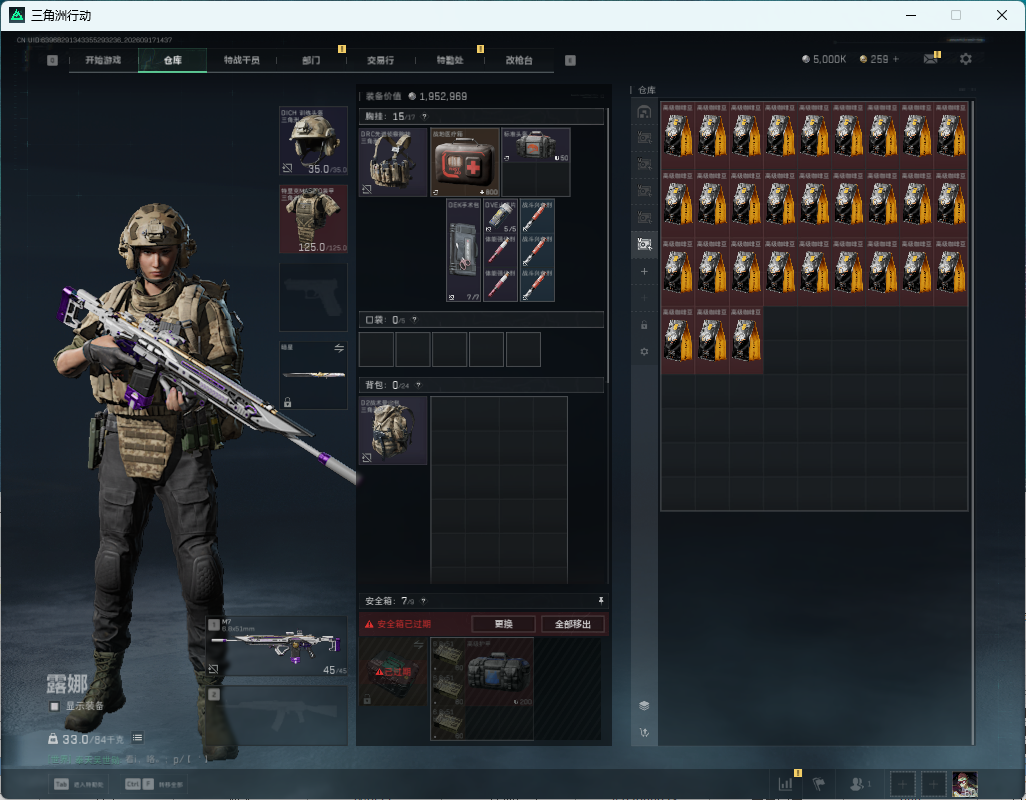Open the player avatar portrait
1026x800 pixels.
[964, 784]
